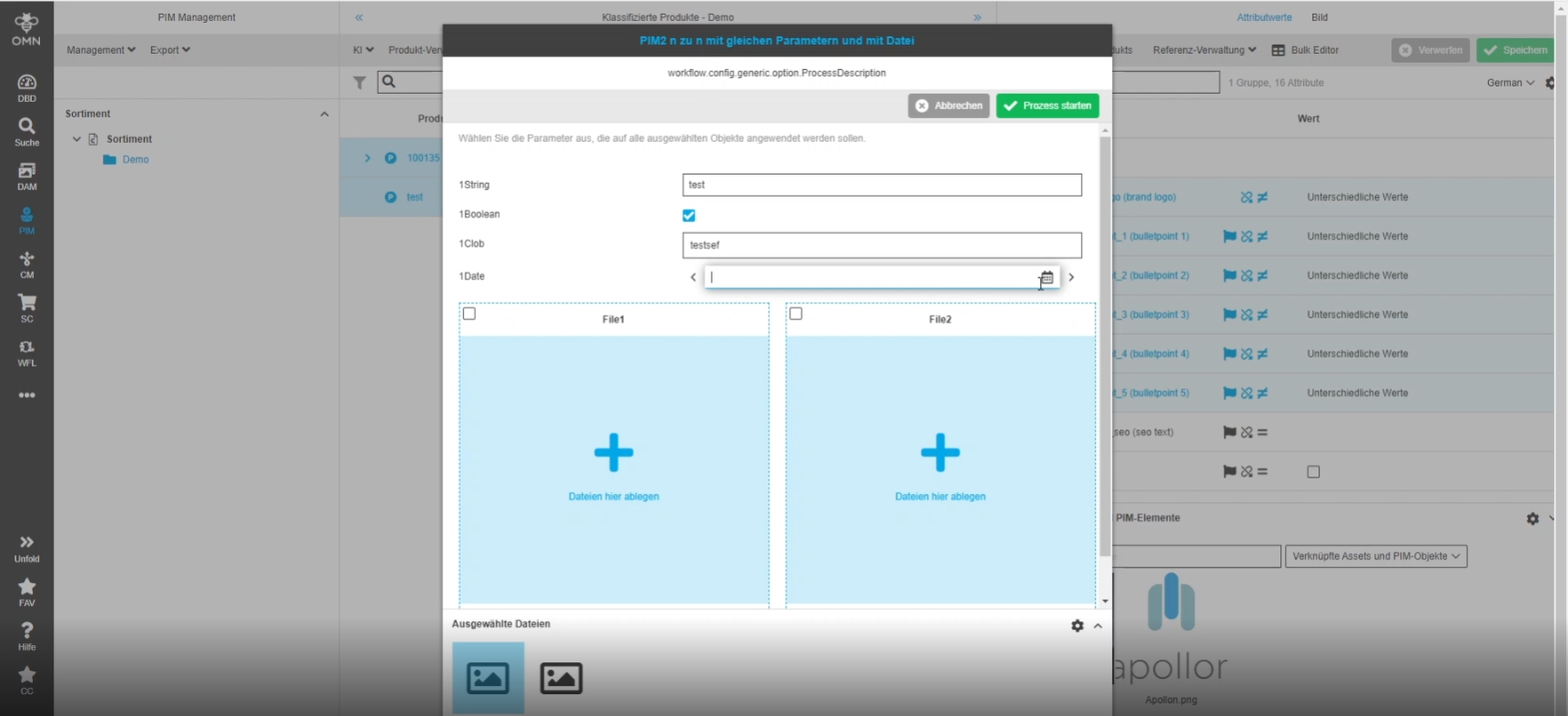Show more modules via the three dots
Screen dimensions: 1568x716
(26, 396)
